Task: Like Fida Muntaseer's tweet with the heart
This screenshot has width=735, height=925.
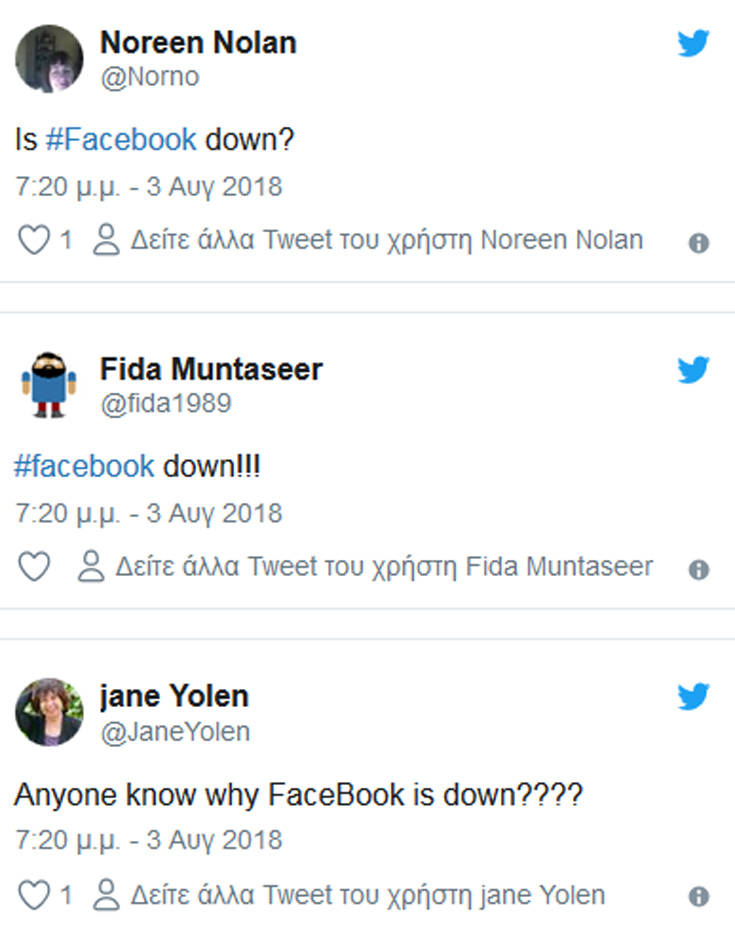Action: coord(34,567)
